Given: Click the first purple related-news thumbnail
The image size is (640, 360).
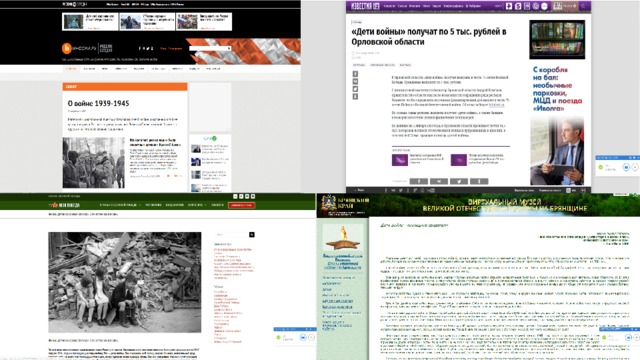Looking at the screenshot, I should click(x=400, y=160).
